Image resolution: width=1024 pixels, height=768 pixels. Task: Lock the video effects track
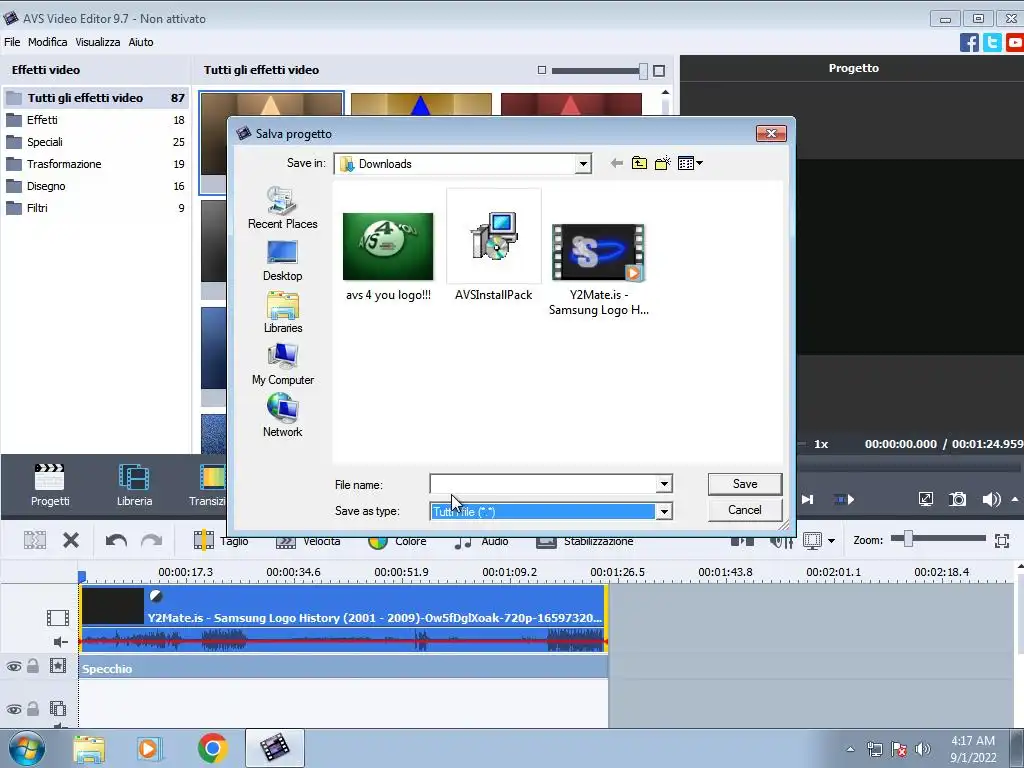[33, 666]
